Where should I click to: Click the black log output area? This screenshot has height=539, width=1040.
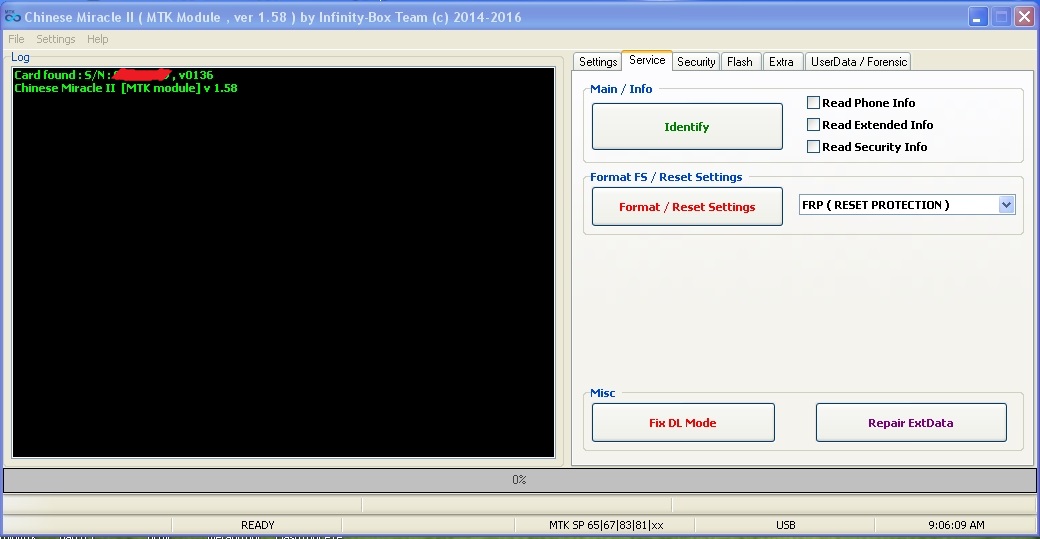pos(283,263)
